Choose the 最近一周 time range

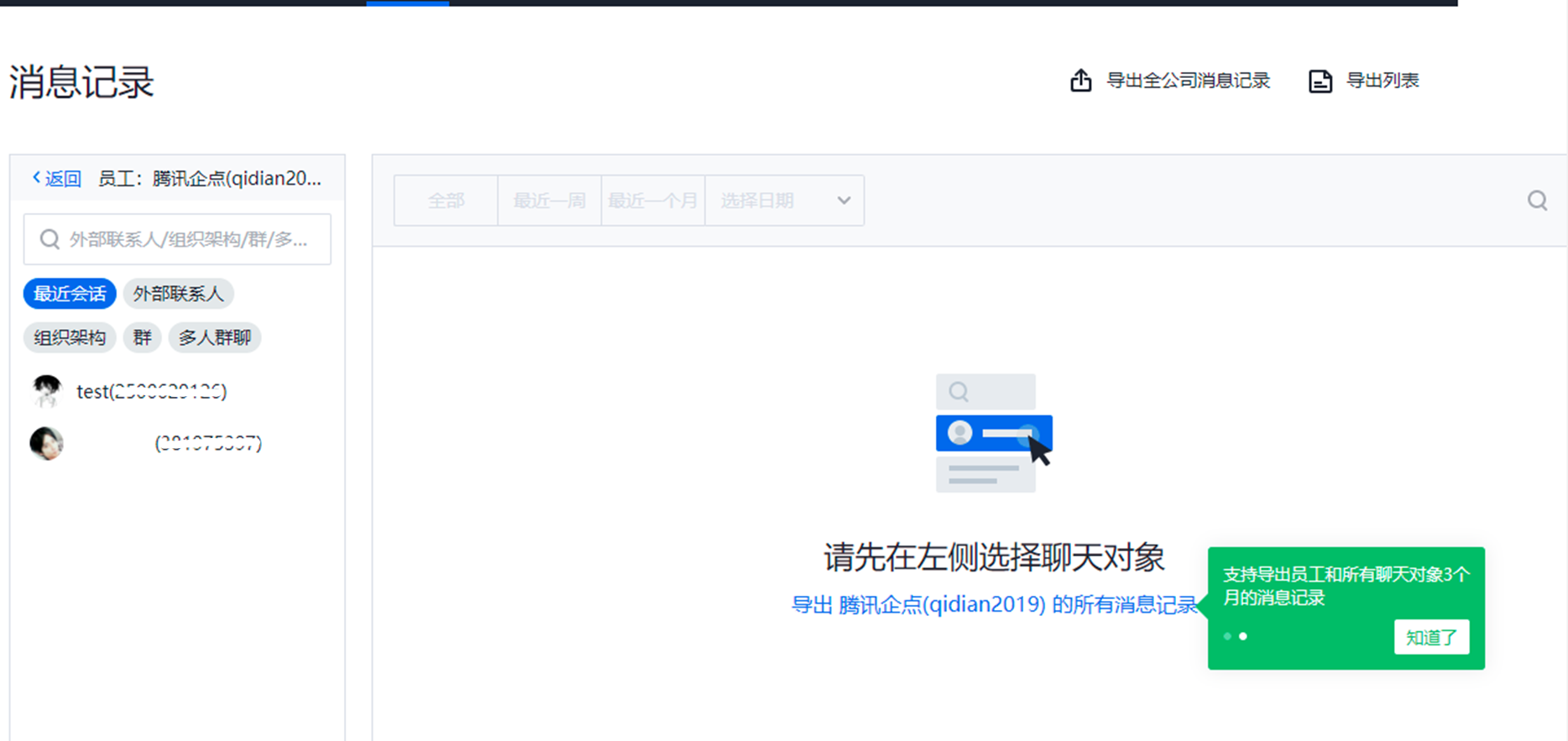(550, 201)
